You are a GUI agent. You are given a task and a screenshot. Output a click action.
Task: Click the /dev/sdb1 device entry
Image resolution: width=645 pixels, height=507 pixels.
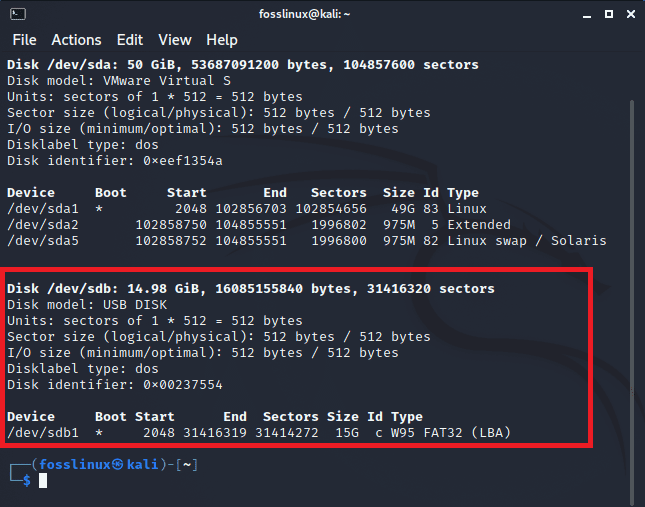pyautogui.click(x=43, y=433)
